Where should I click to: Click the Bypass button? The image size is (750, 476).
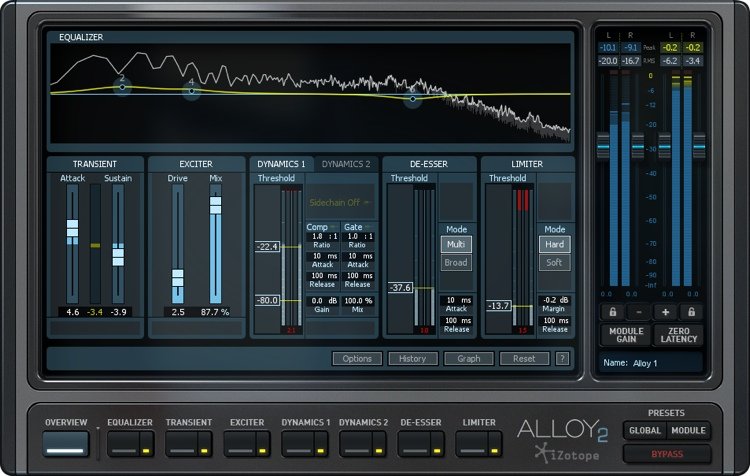tap(668, 454)
